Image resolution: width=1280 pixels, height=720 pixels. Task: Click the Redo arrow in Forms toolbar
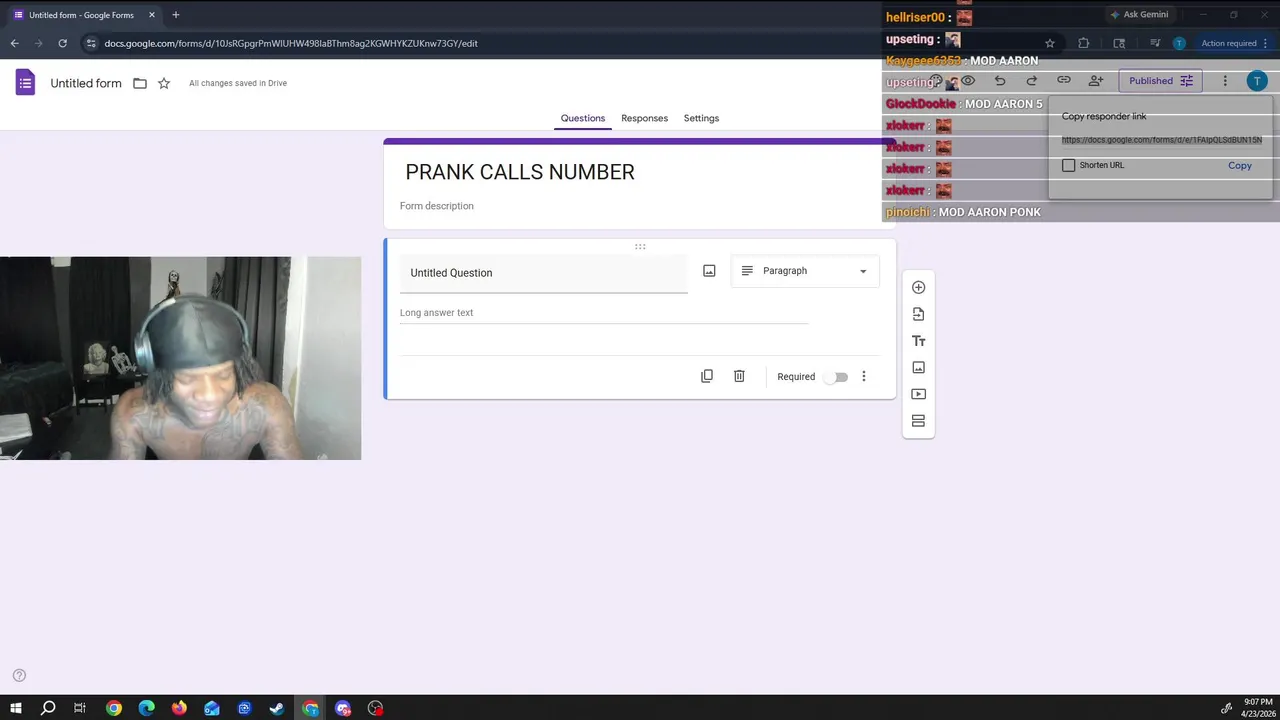[1032, 81]
